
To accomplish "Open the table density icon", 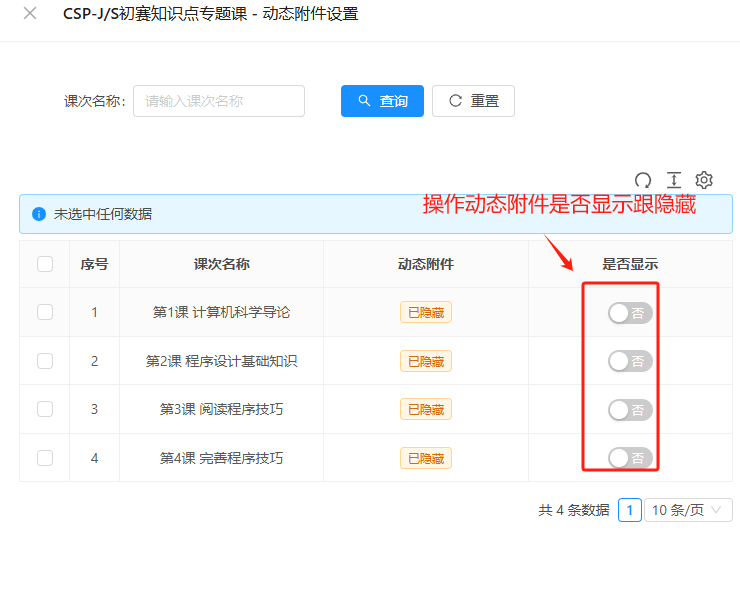I will click(x=674, y=180).
